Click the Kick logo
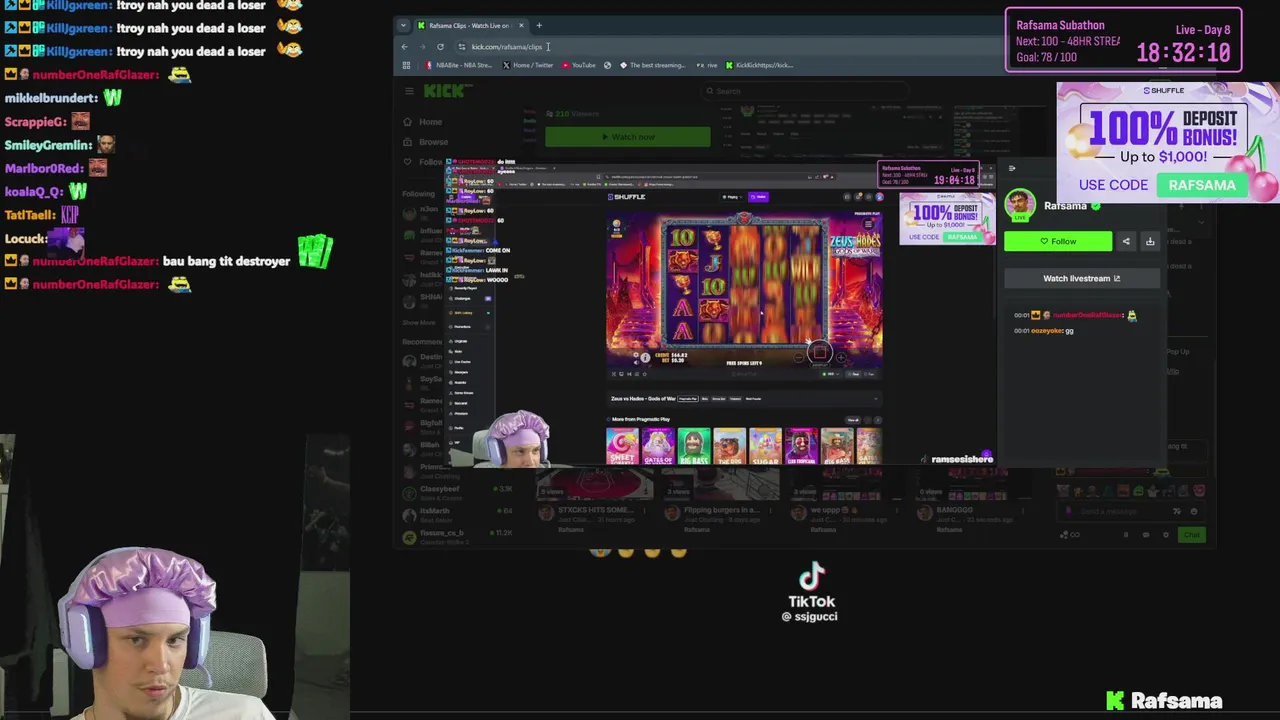Screen dimensions: 1280x720 [444, 91]
